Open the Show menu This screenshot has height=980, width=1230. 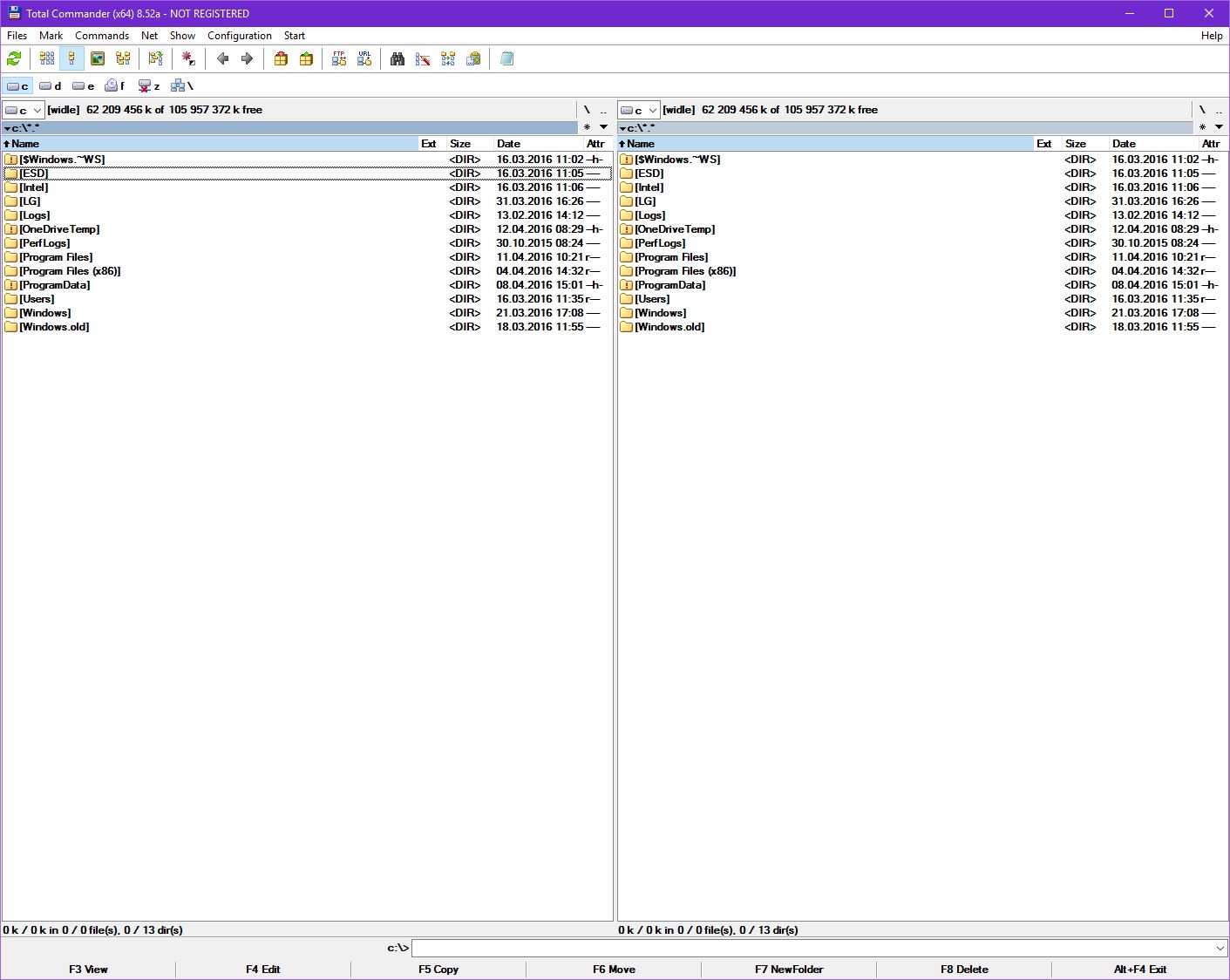182,36
